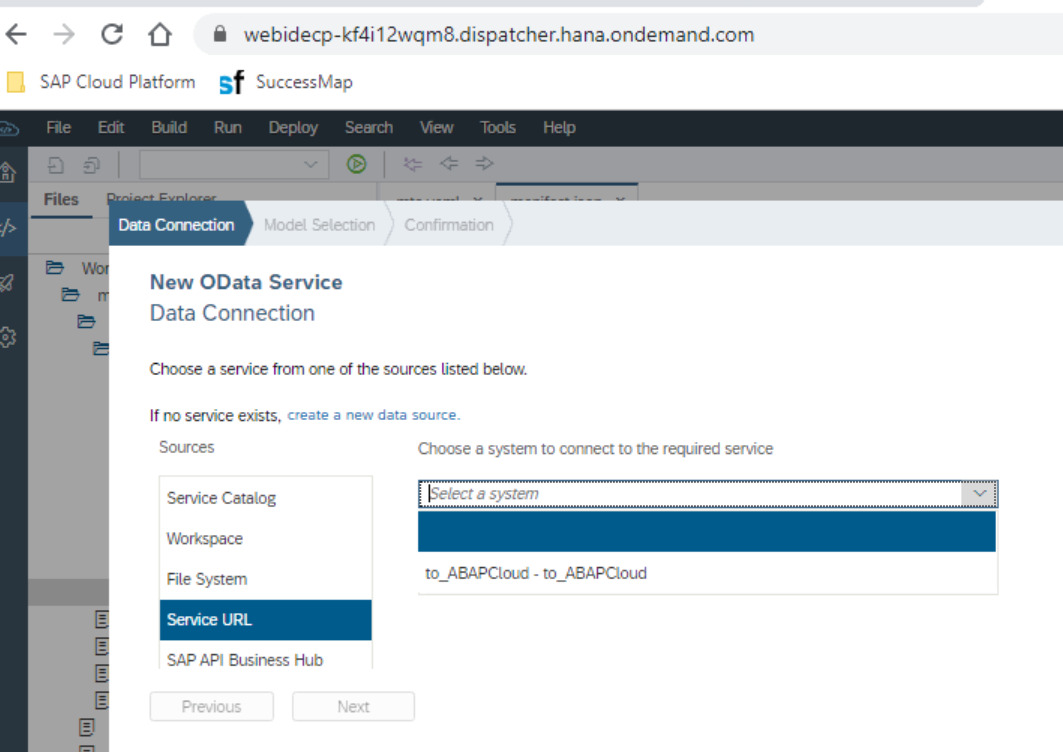Click the Web IDE logo icon
Image resolution: width=1063 pixels, height=752 pixels.
9,128
